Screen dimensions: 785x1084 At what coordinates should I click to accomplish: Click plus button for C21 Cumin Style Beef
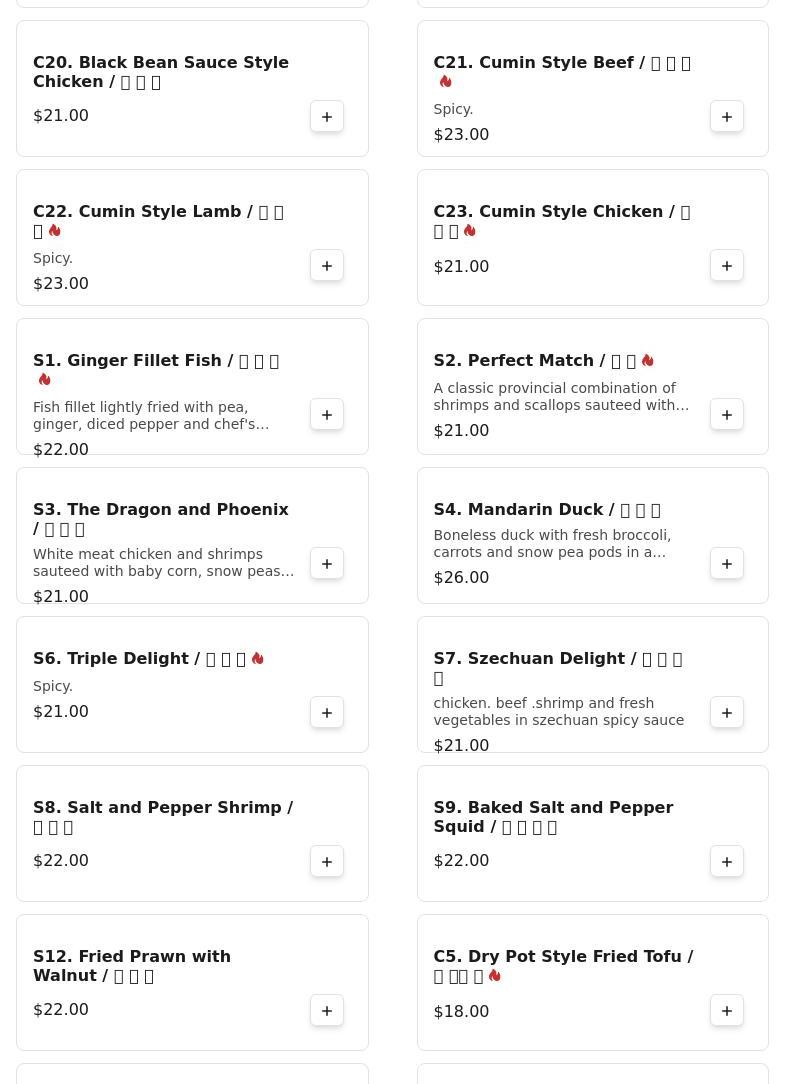pos(727,117)
